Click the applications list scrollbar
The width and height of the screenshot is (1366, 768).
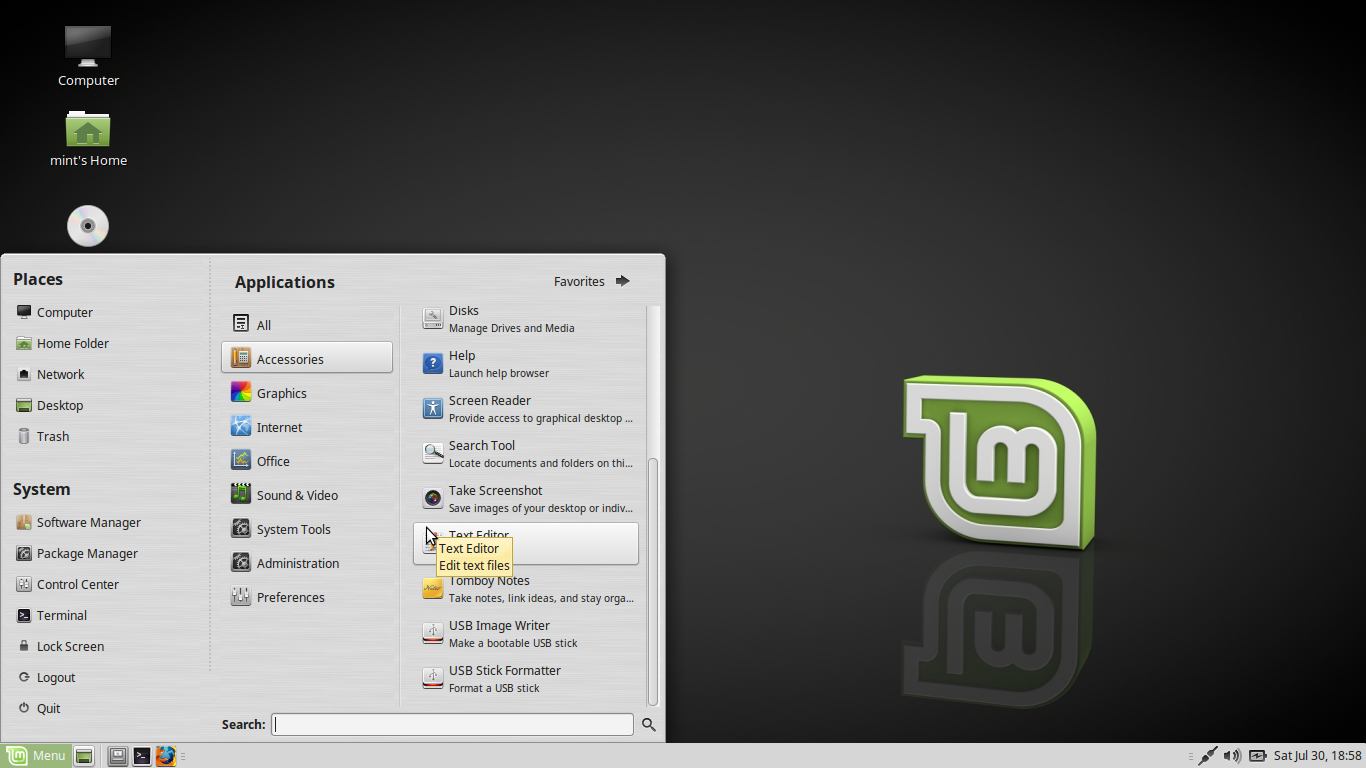click(653, 582)
